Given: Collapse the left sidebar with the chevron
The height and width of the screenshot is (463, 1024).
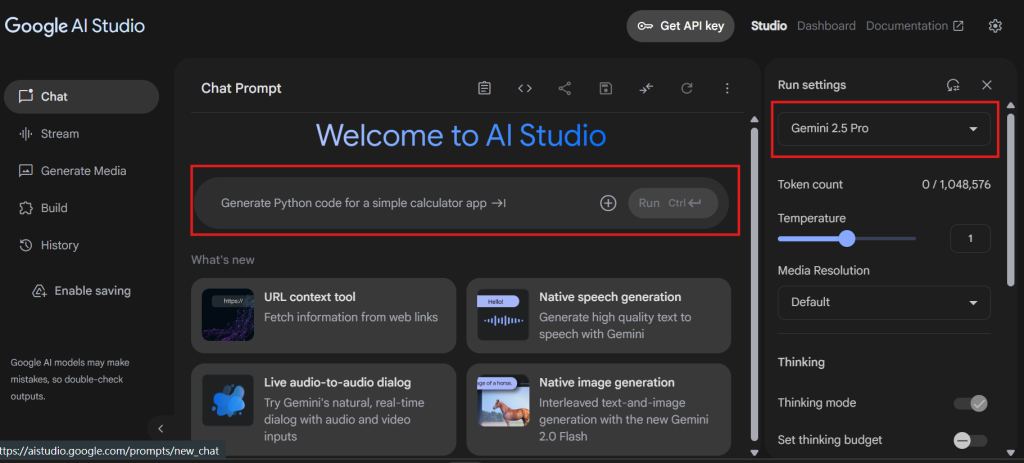Looking at the screenshot, I should [161, 429].
